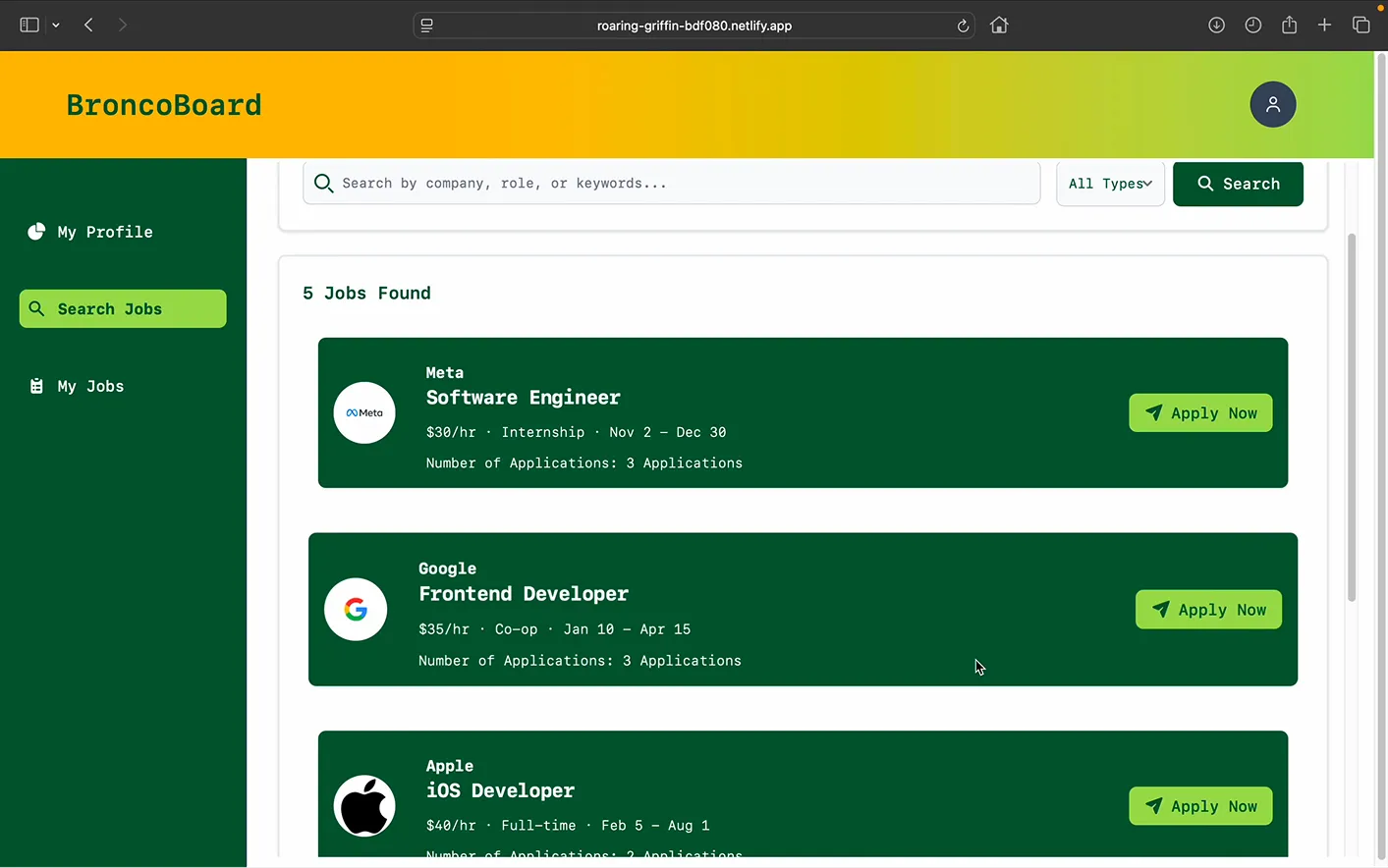Click the Google logo on Frontend Developer card
Viewport: 1388px width, 868px height.
coord(356,609)
